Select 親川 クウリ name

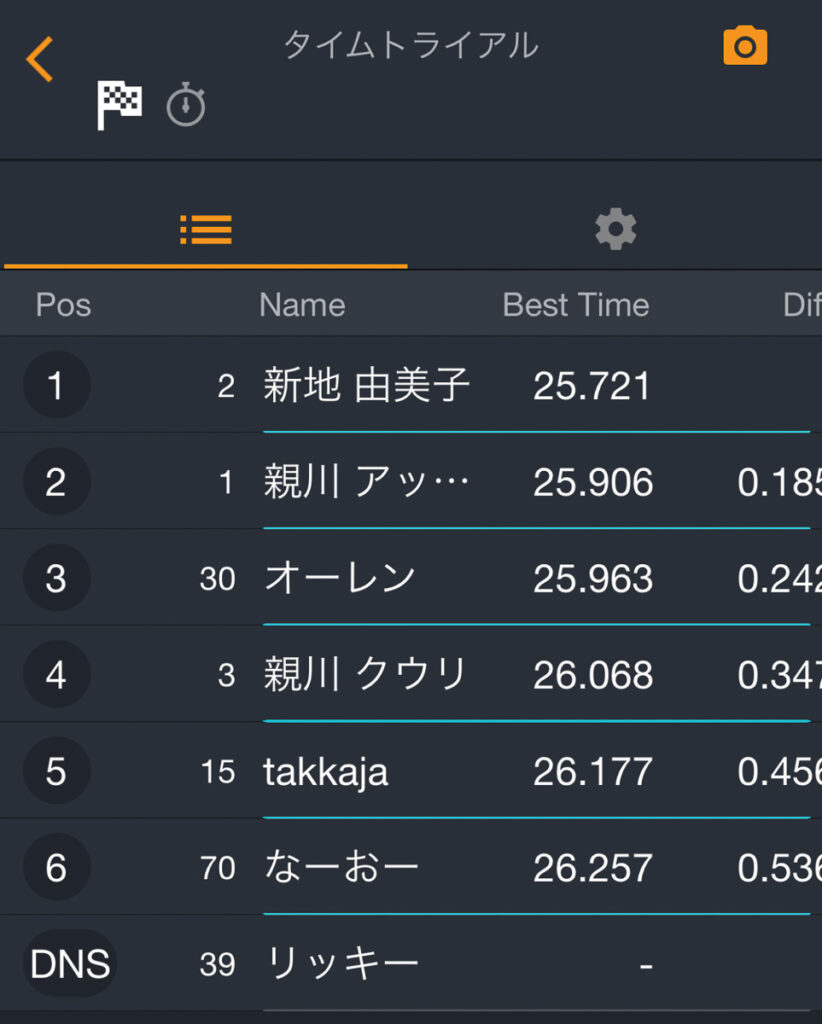(x=365, y=675)
